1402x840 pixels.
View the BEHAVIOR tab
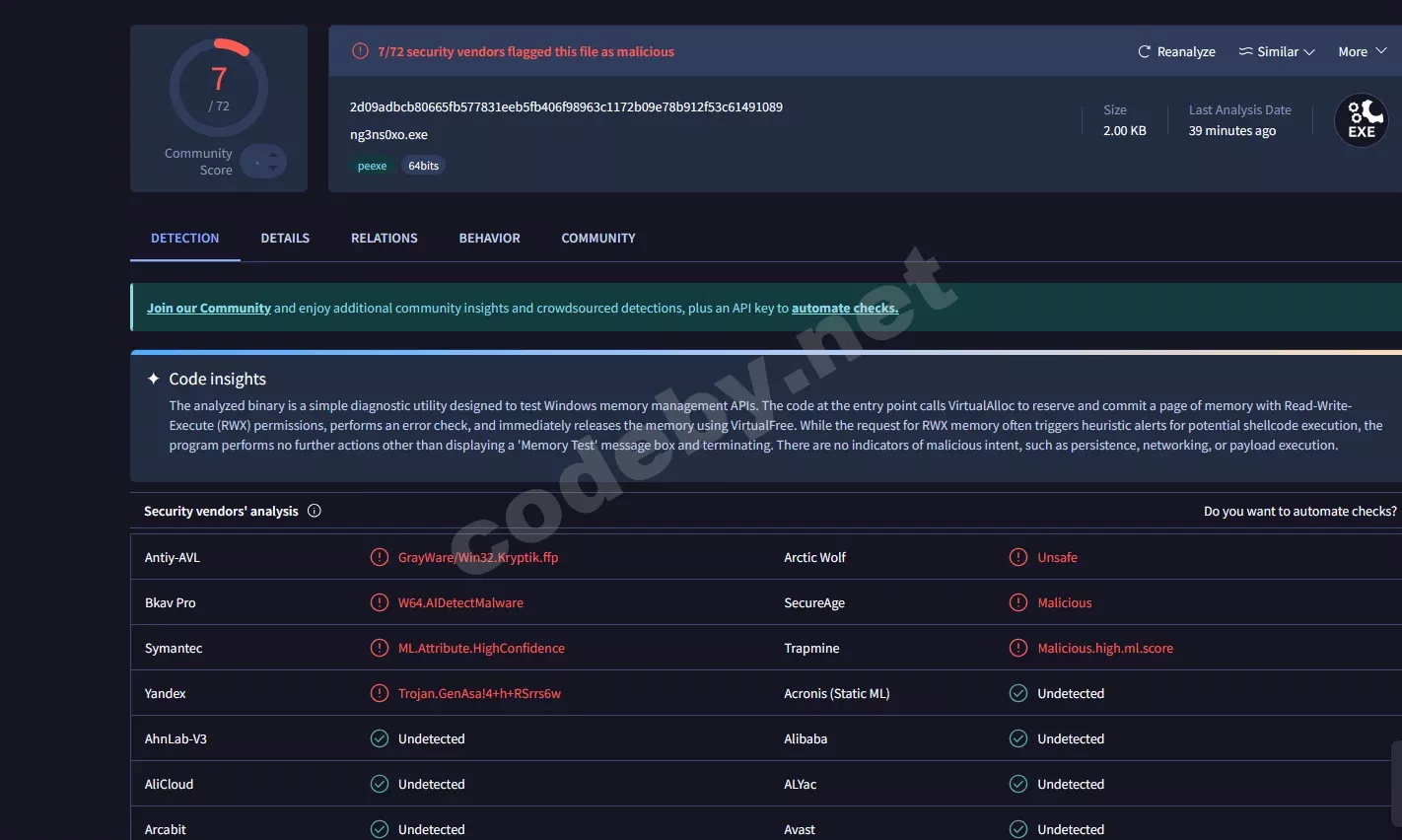(490, 239)
